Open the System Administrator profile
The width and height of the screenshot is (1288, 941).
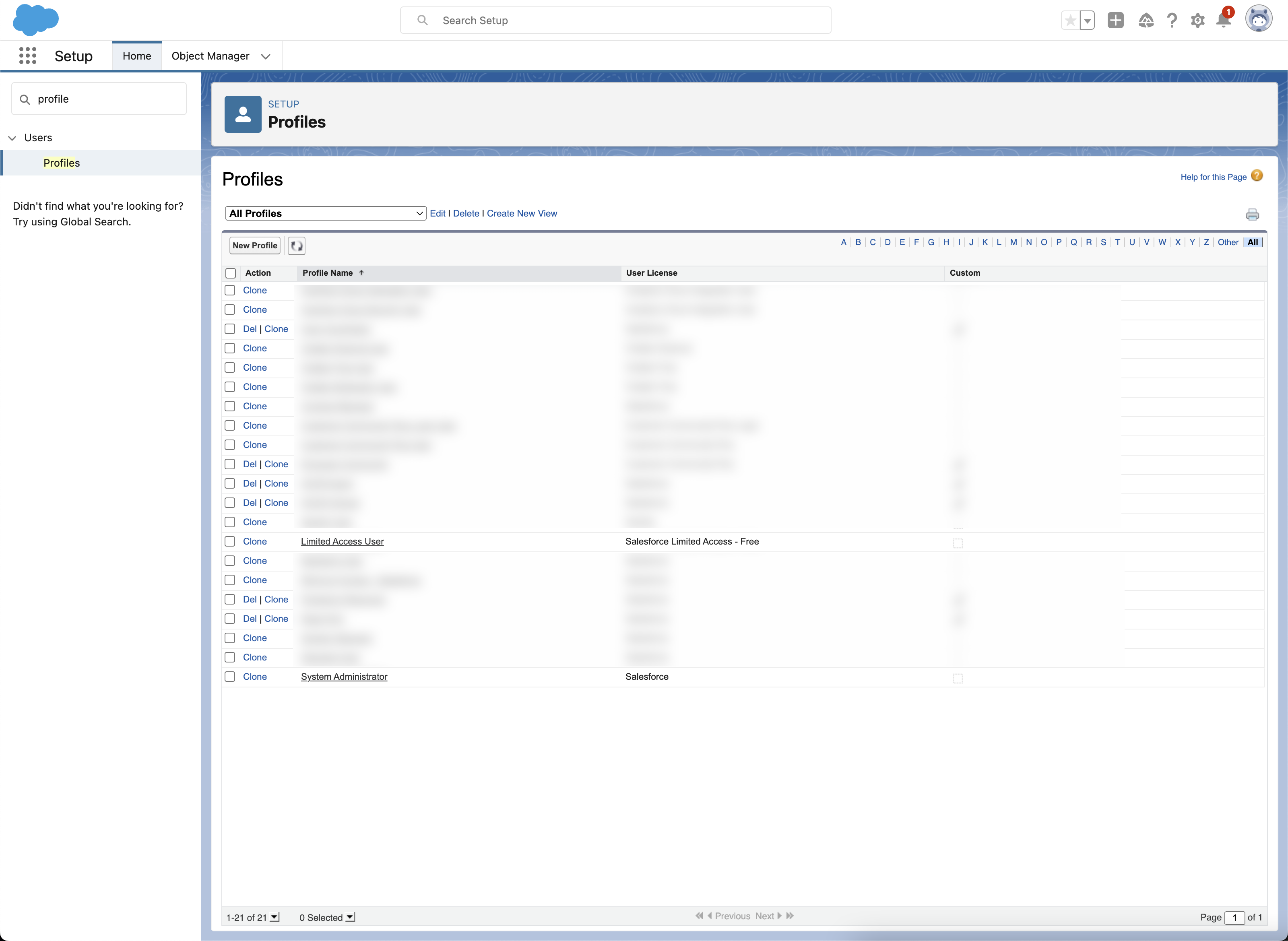coord(344,677)
